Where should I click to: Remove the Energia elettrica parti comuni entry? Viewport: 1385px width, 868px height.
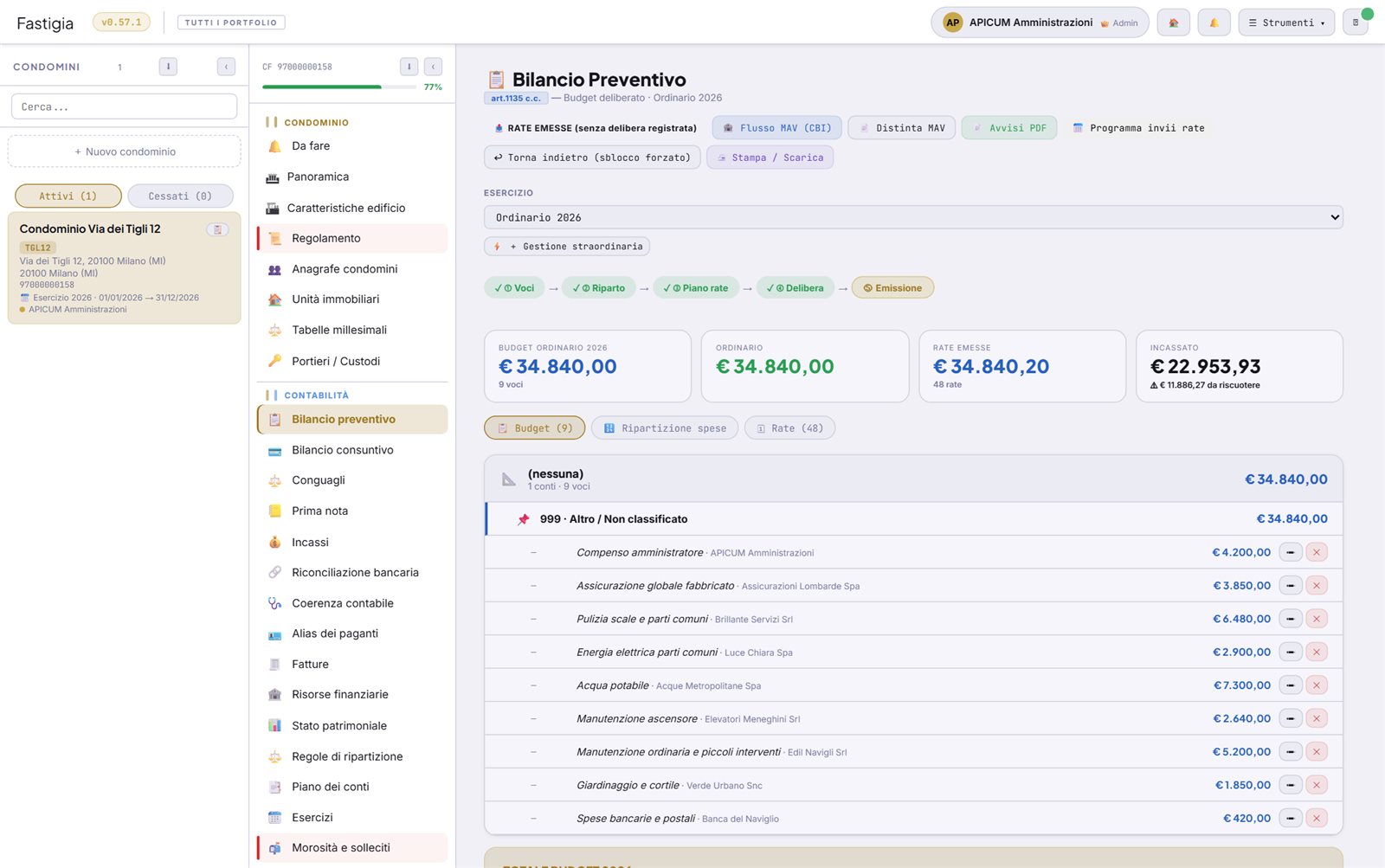(1317, 652)
